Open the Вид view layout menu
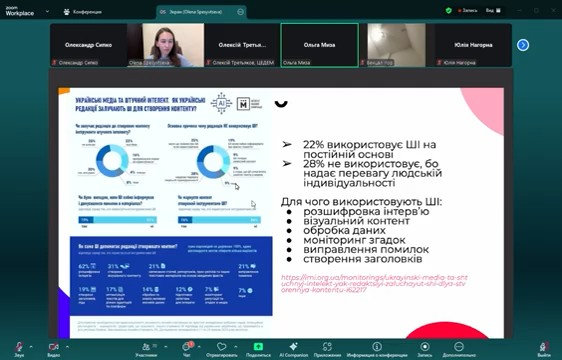 click(493, 11)
